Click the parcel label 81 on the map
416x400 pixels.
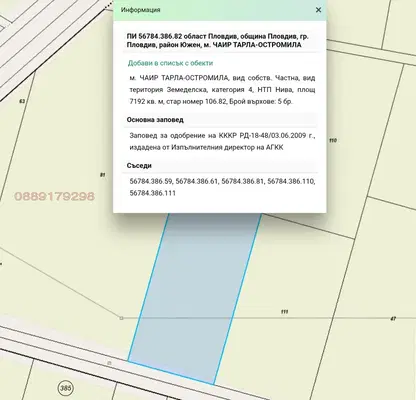tap(103, 175)
